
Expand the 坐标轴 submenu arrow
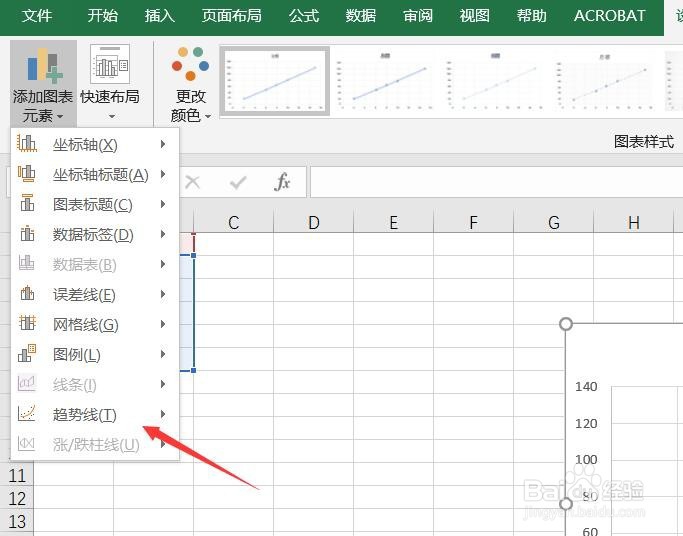pos(163,144)
